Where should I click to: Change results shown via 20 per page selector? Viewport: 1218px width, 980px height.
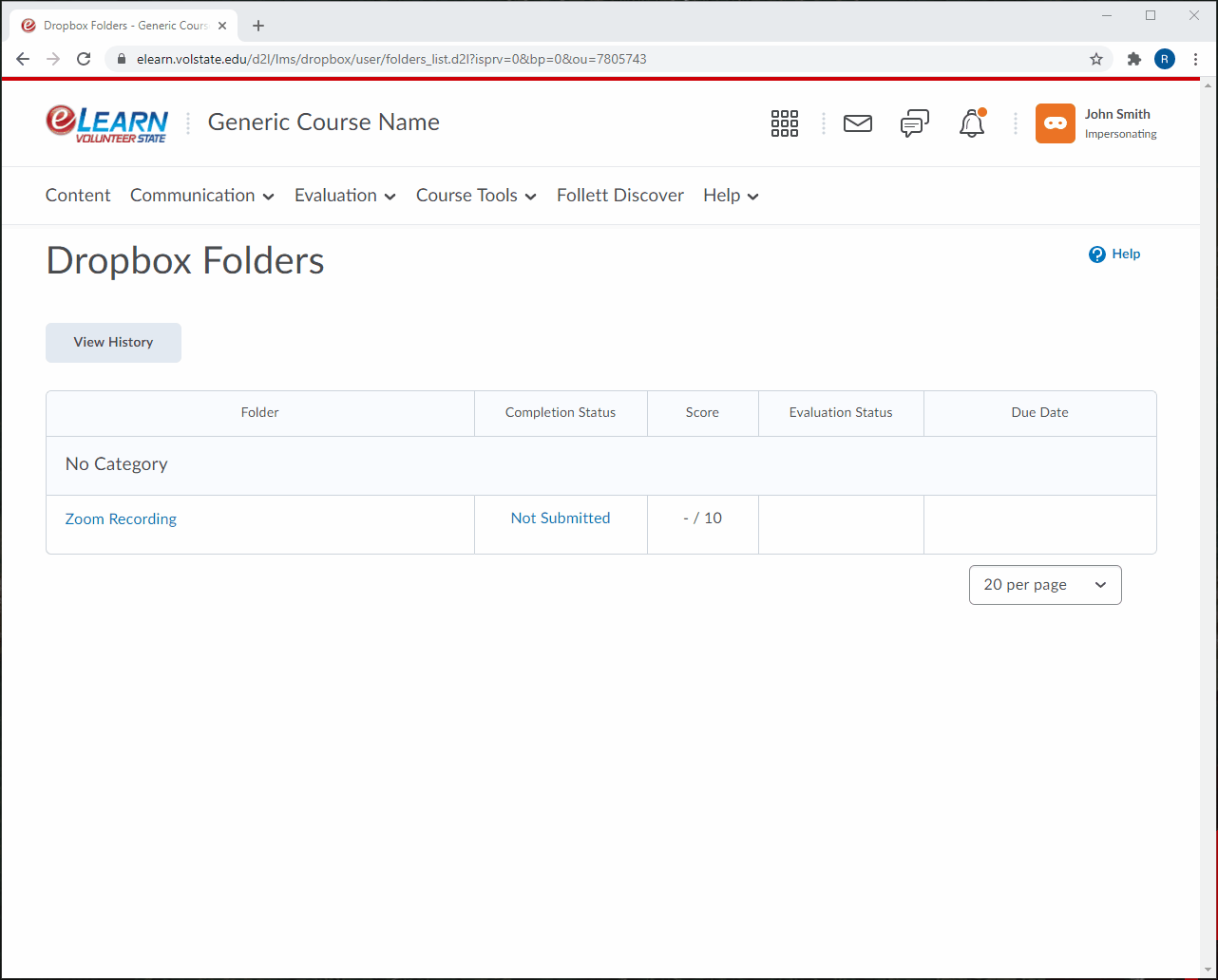tap(1045, 584)
